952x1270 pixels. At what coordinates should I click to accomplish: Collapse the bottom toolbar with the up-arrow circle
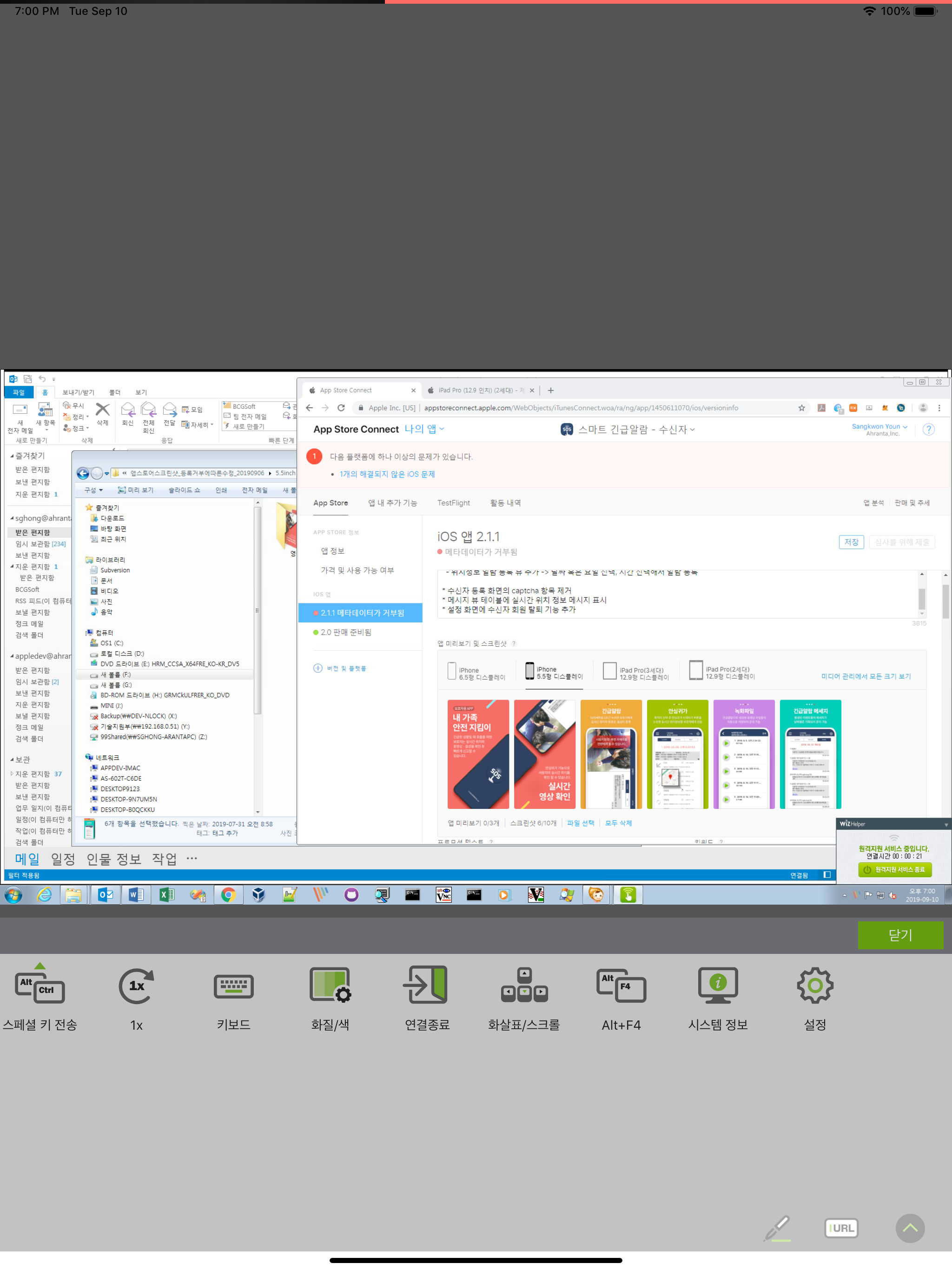[x=910, y=1228]
